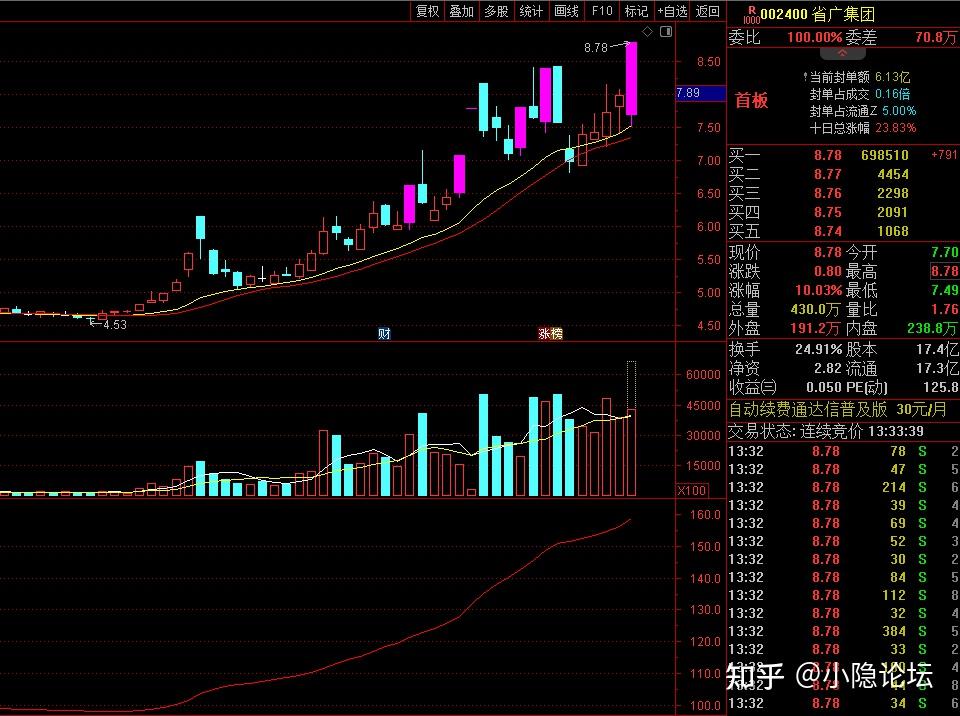Click the 自动续费通达信普及版 subscription link
Screen dimensions: 960x716
point(808,409)
